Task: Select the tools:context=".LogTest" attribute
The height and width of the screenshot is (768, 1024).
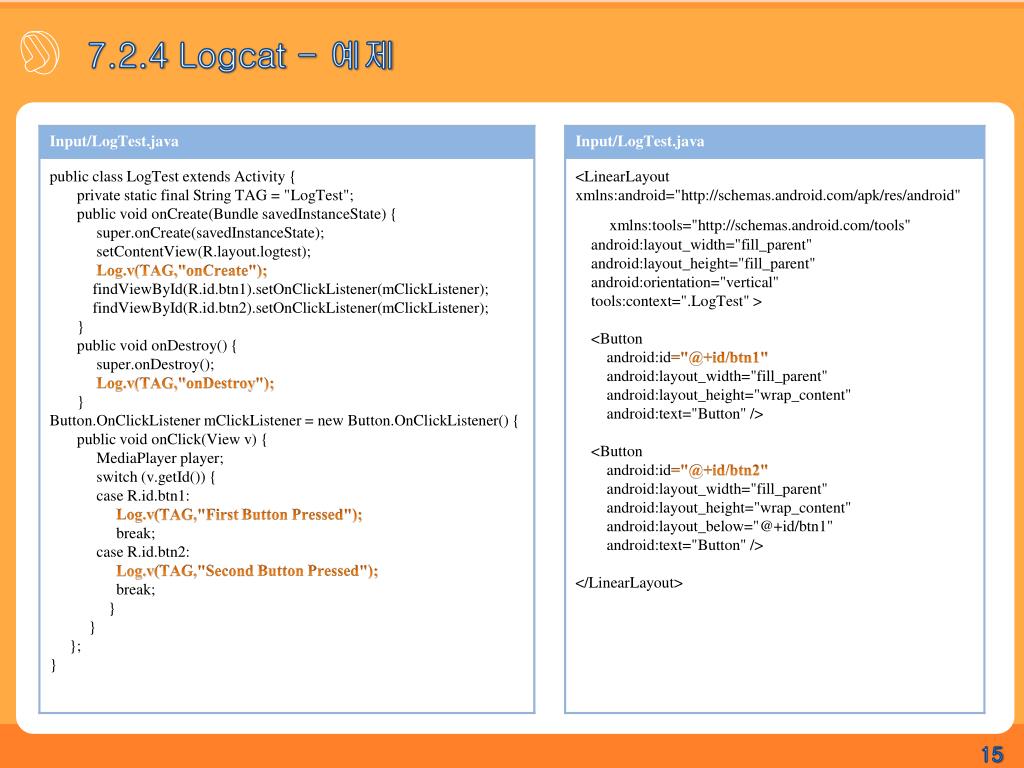Action: pos(676,301)
